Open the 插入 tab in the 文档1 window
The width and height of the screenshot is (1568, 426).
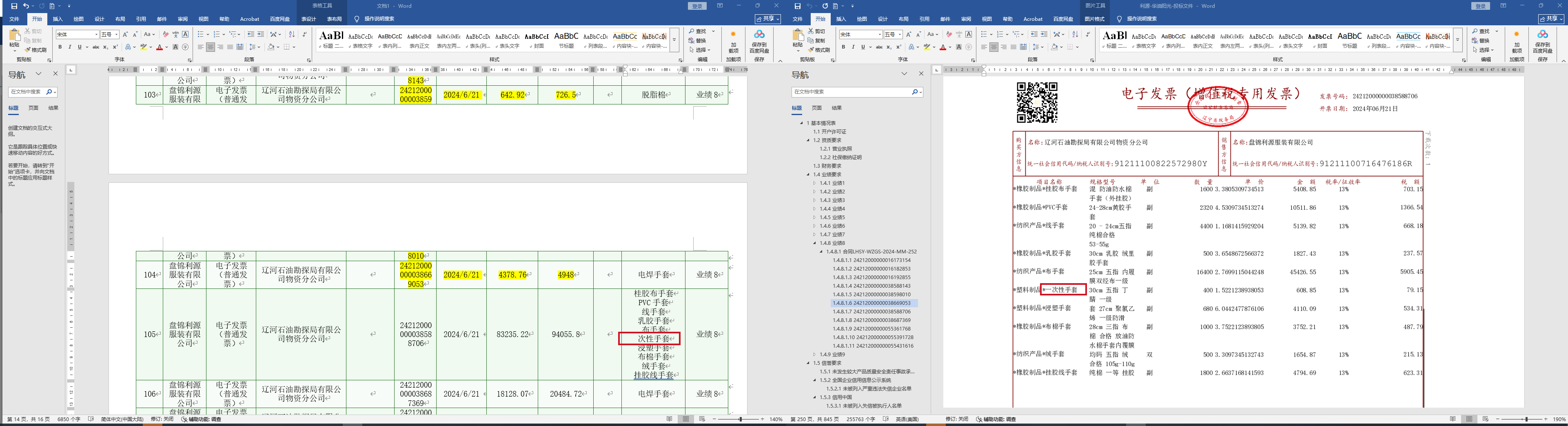pos(58,19)
